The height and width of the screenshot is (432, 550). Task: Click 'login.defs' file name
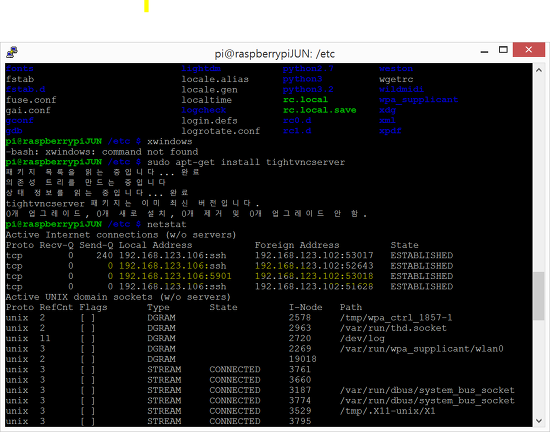(209, 121)
